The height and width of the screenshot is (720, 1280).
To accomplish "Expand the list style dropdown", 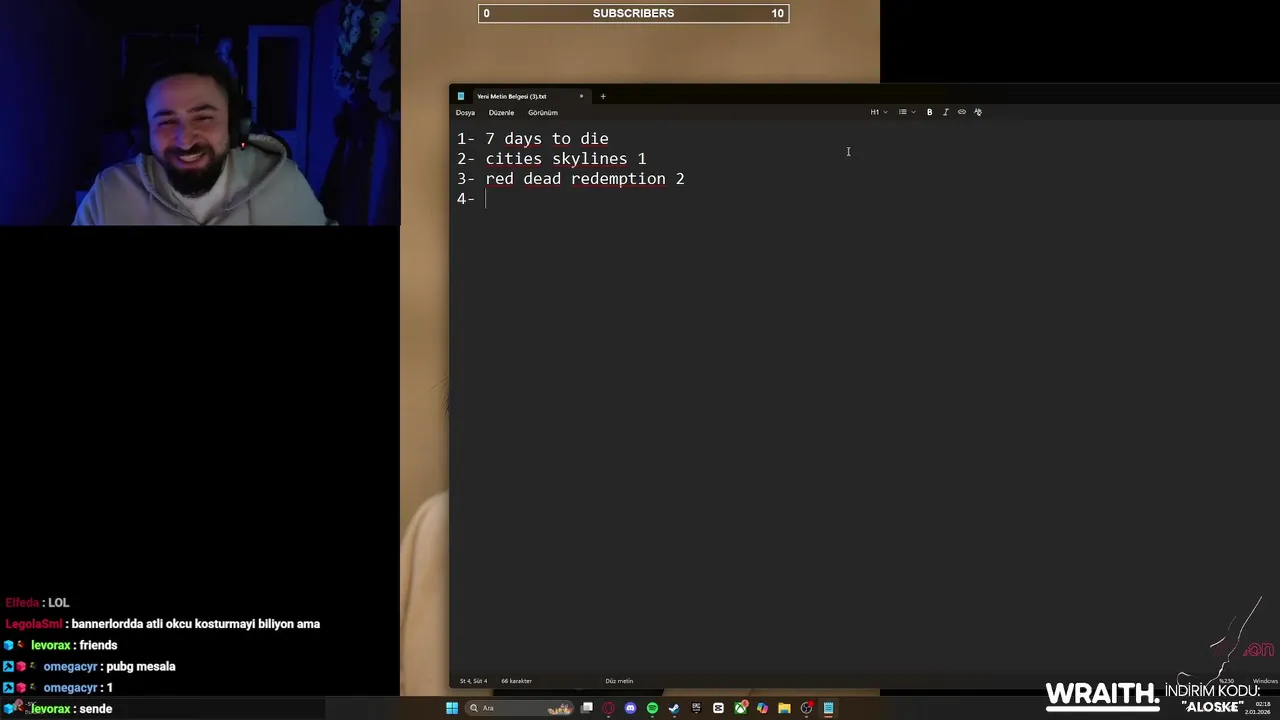I will coord(906,112).
